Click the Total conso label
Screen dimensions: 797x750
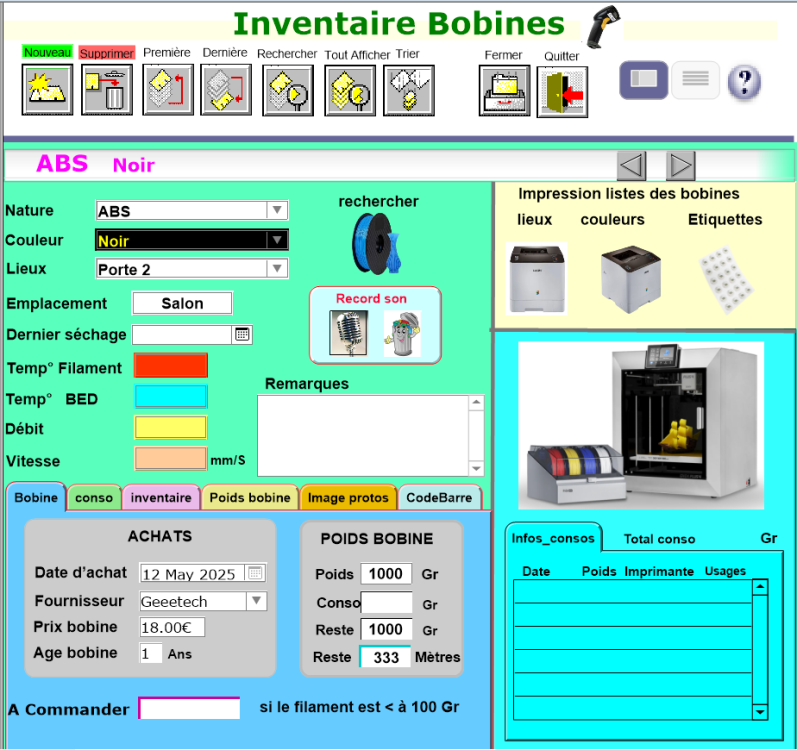[659, 539]
